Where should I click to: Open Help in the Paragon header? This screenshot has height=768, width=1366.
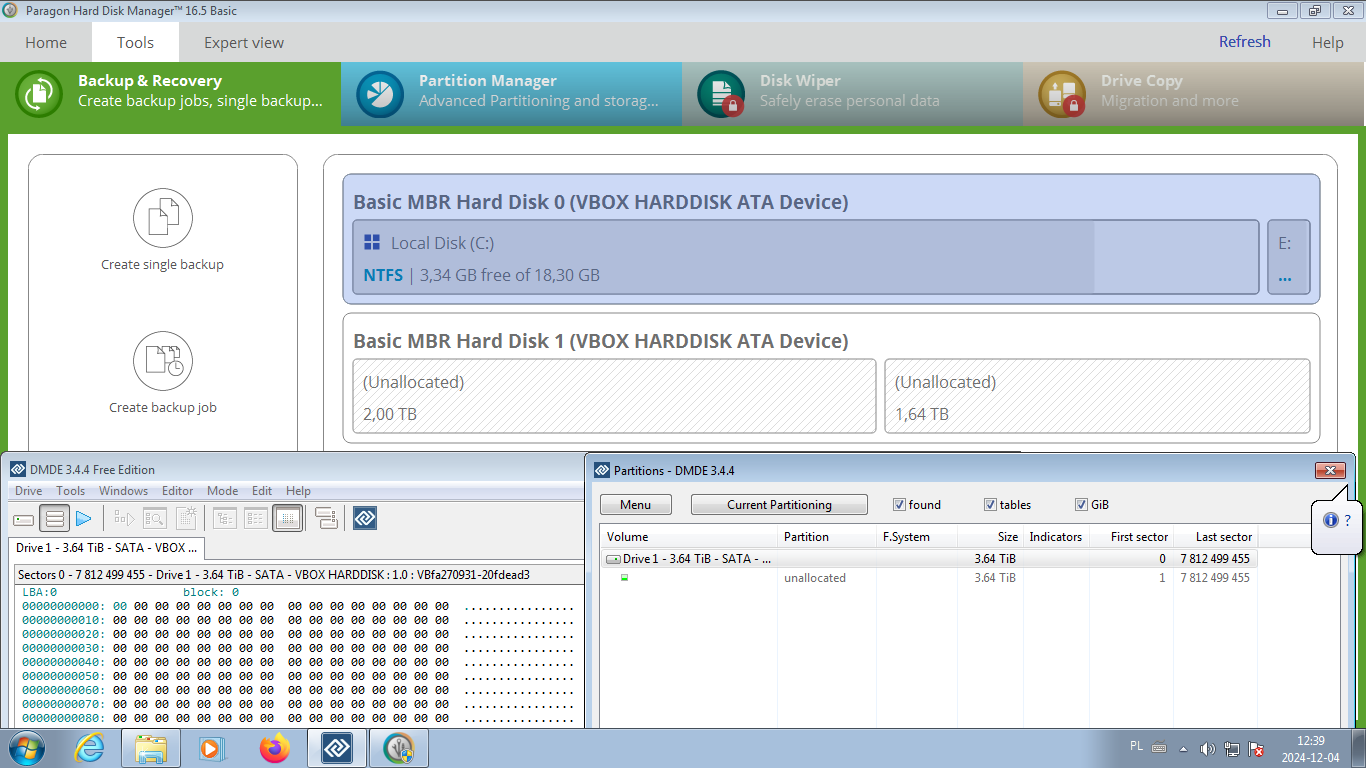point(1328,43)
